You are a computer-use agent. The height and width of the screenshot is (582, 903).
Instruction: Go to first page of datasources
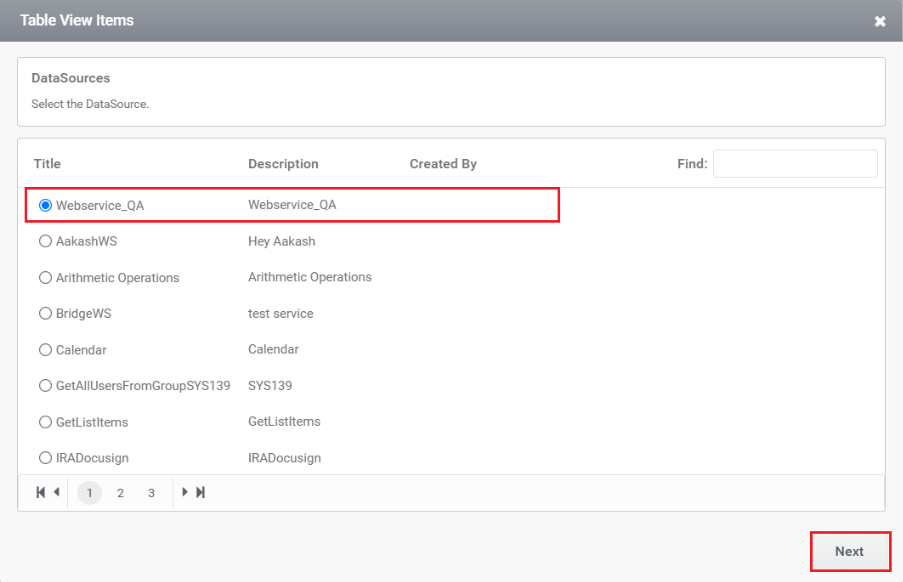pyautogui.click(x=40, y=492)
